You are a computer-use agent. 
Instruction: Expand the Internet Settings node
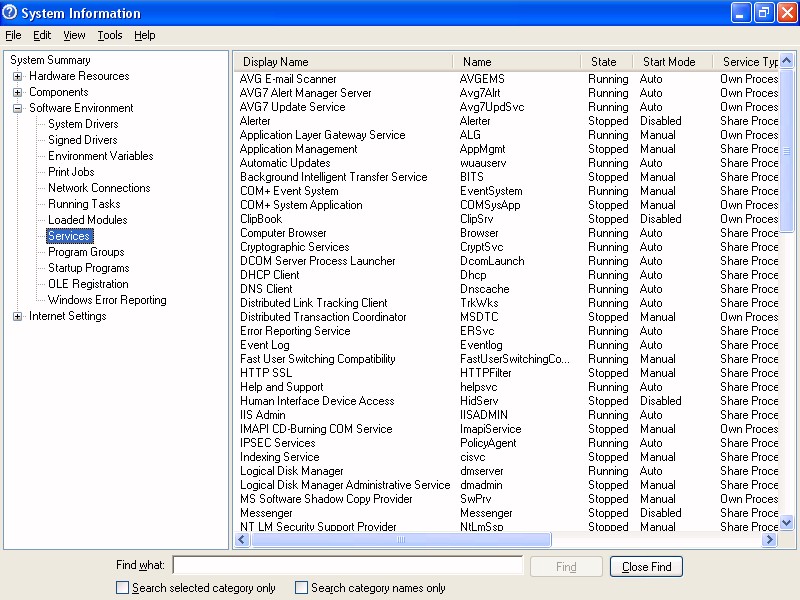(18, 316)
